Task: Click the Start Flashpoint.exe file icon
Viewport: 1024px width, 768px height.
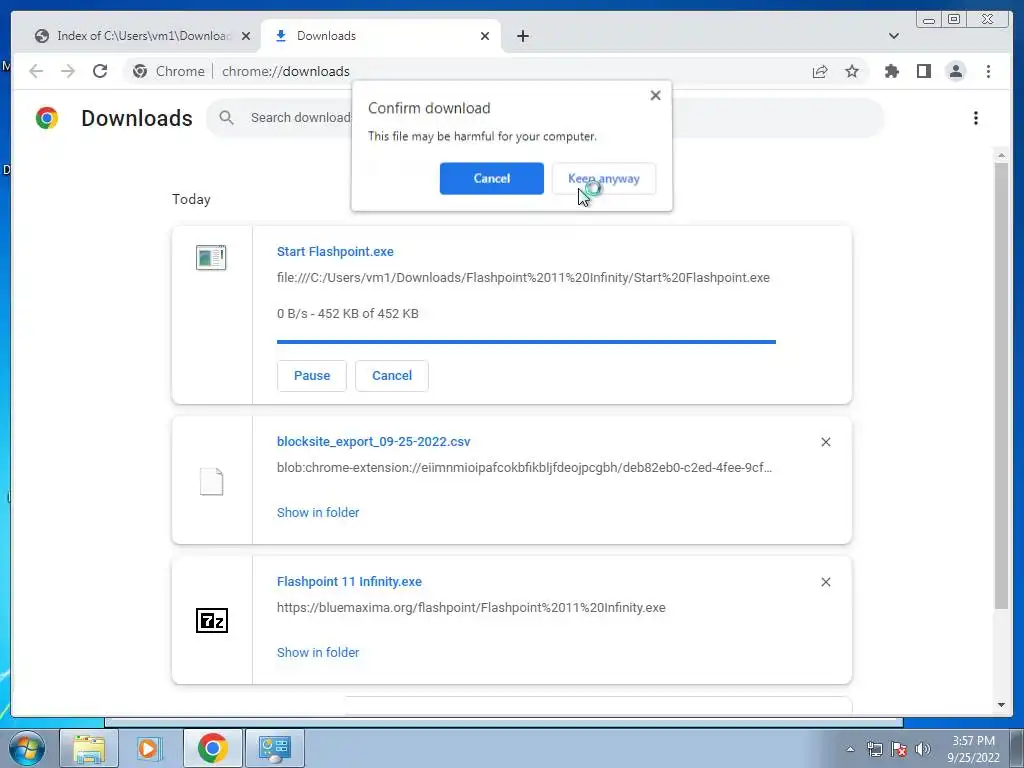Action: 211,257
